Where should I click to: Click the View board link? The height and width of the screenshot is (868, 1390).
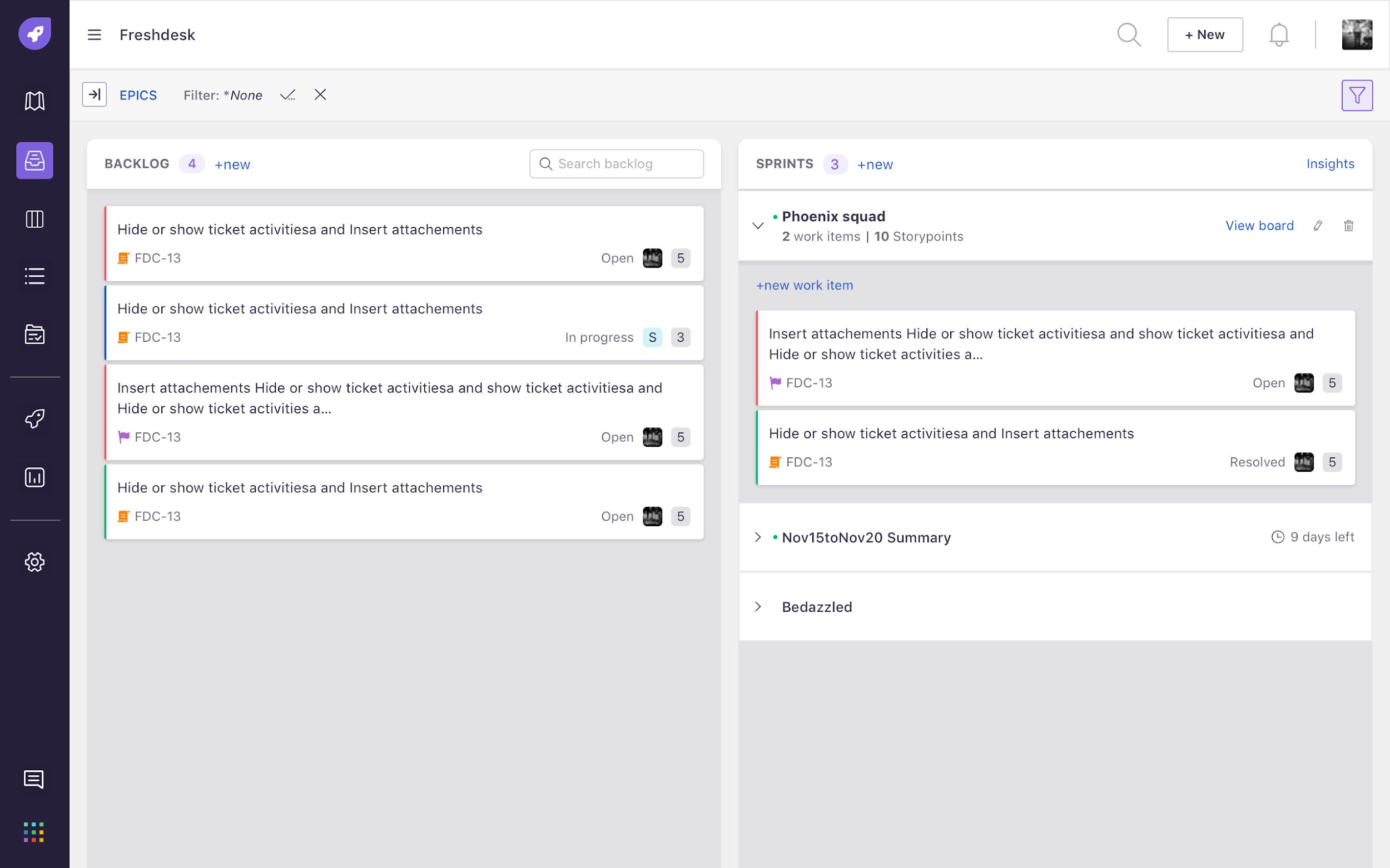tap(1259, 226)
